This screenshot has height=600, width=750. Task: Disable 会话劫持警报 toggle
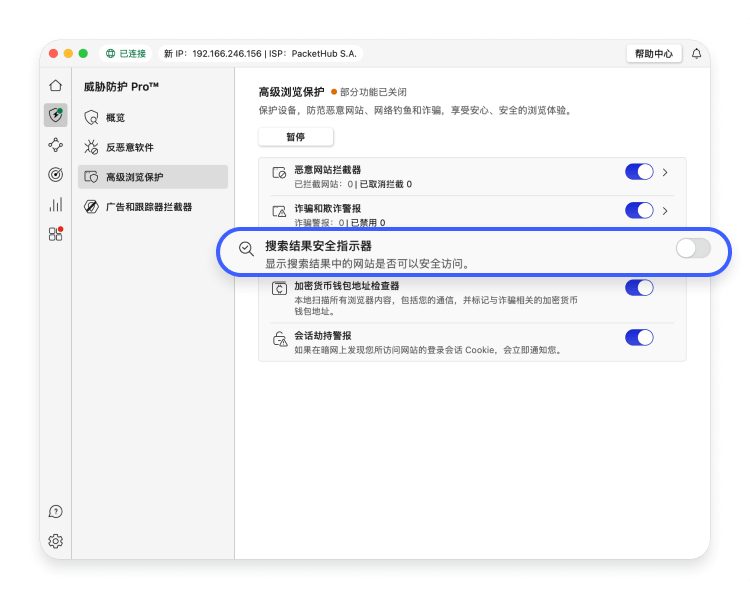[x=639, y=337]
